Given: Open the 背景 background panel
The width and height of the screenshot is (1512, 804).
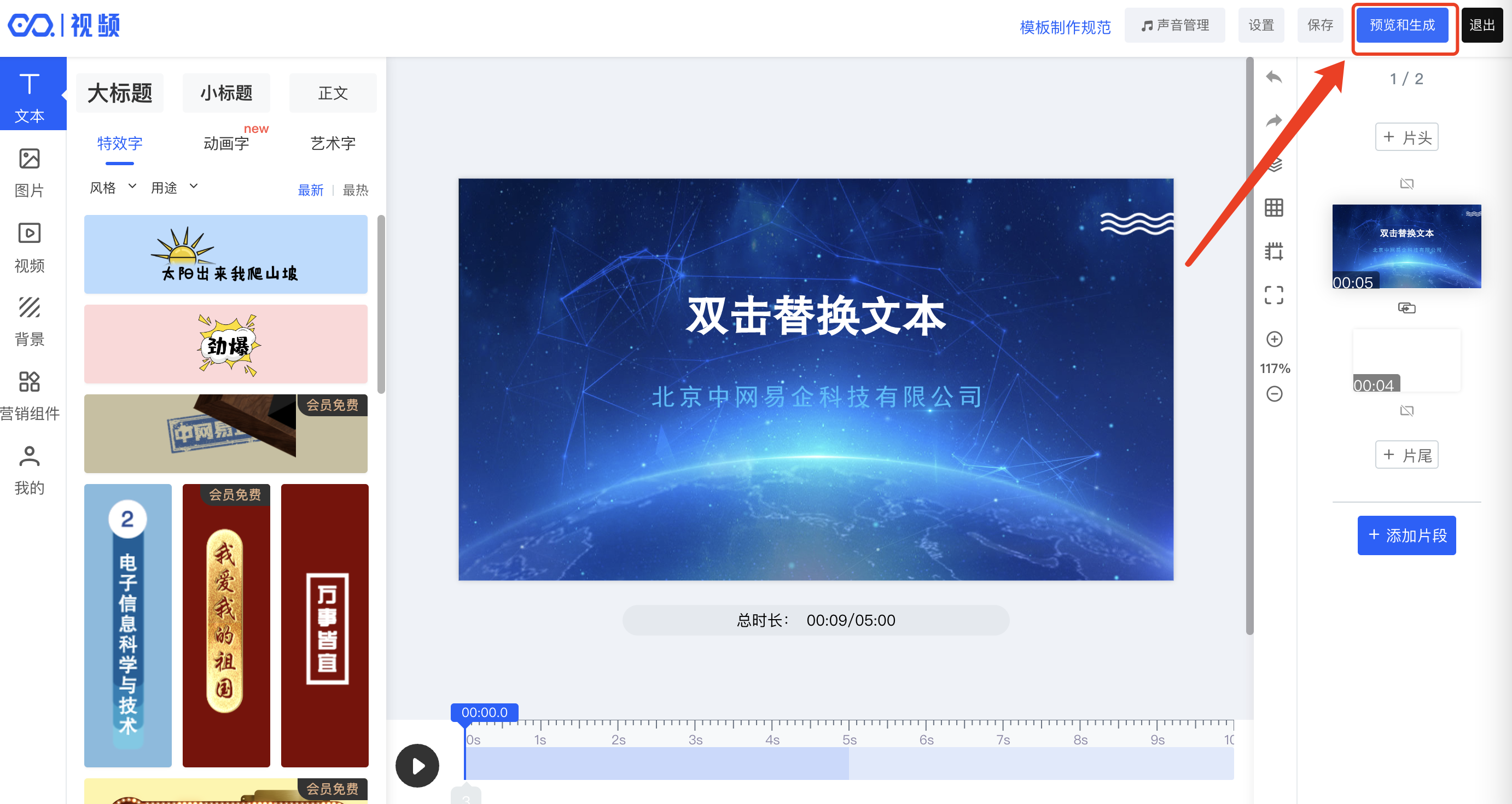Looking at the screenshot, I should tap(30, 321).
